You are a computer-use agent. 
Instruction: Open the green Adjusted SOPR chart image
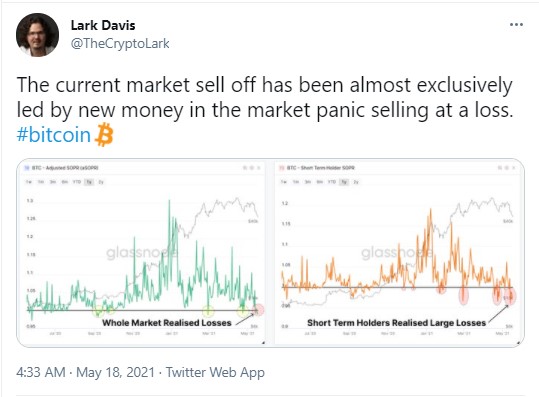pyautogui.click(x=141, y=253)
